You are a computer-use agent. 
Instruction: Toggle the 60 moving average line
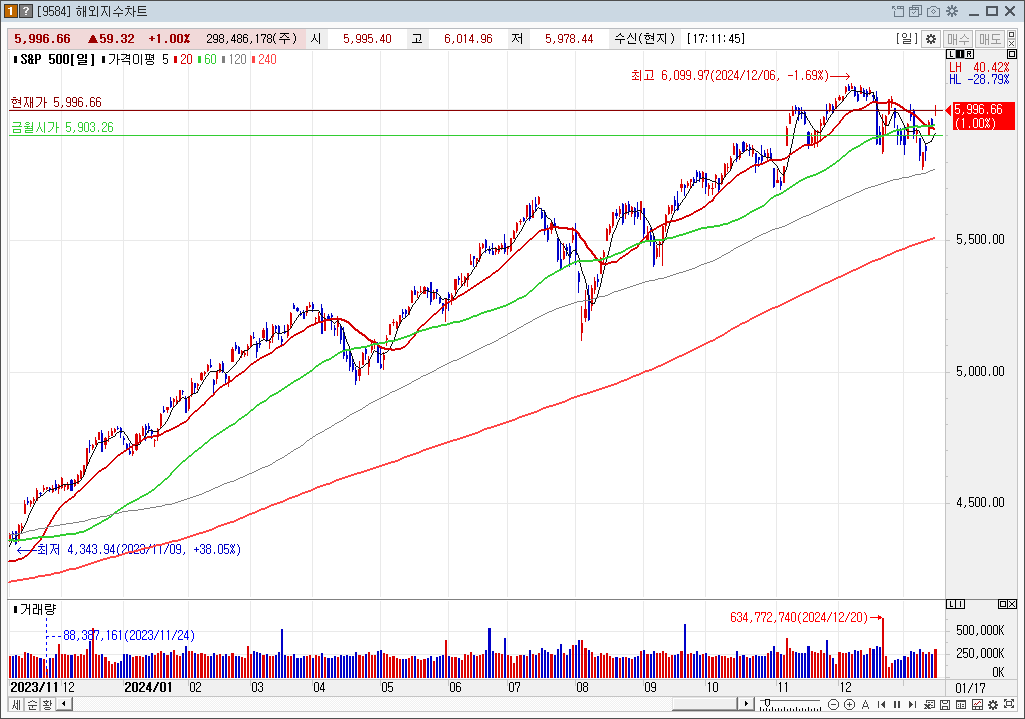(x=209, y=59)
